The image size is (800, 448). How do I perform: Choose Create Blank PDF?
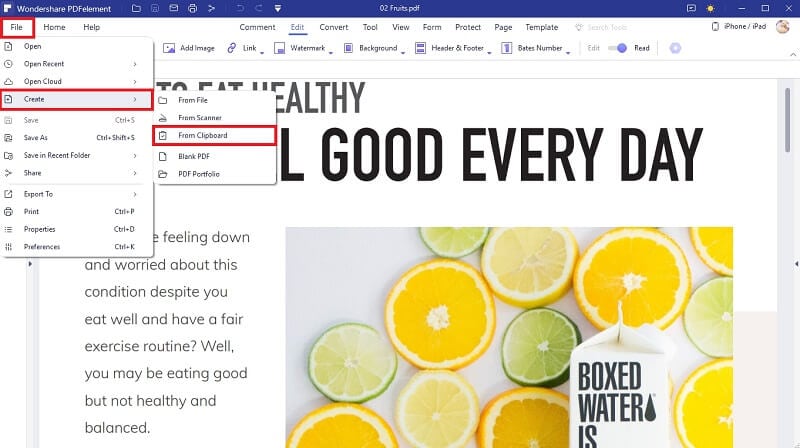(x=214, y=156)
